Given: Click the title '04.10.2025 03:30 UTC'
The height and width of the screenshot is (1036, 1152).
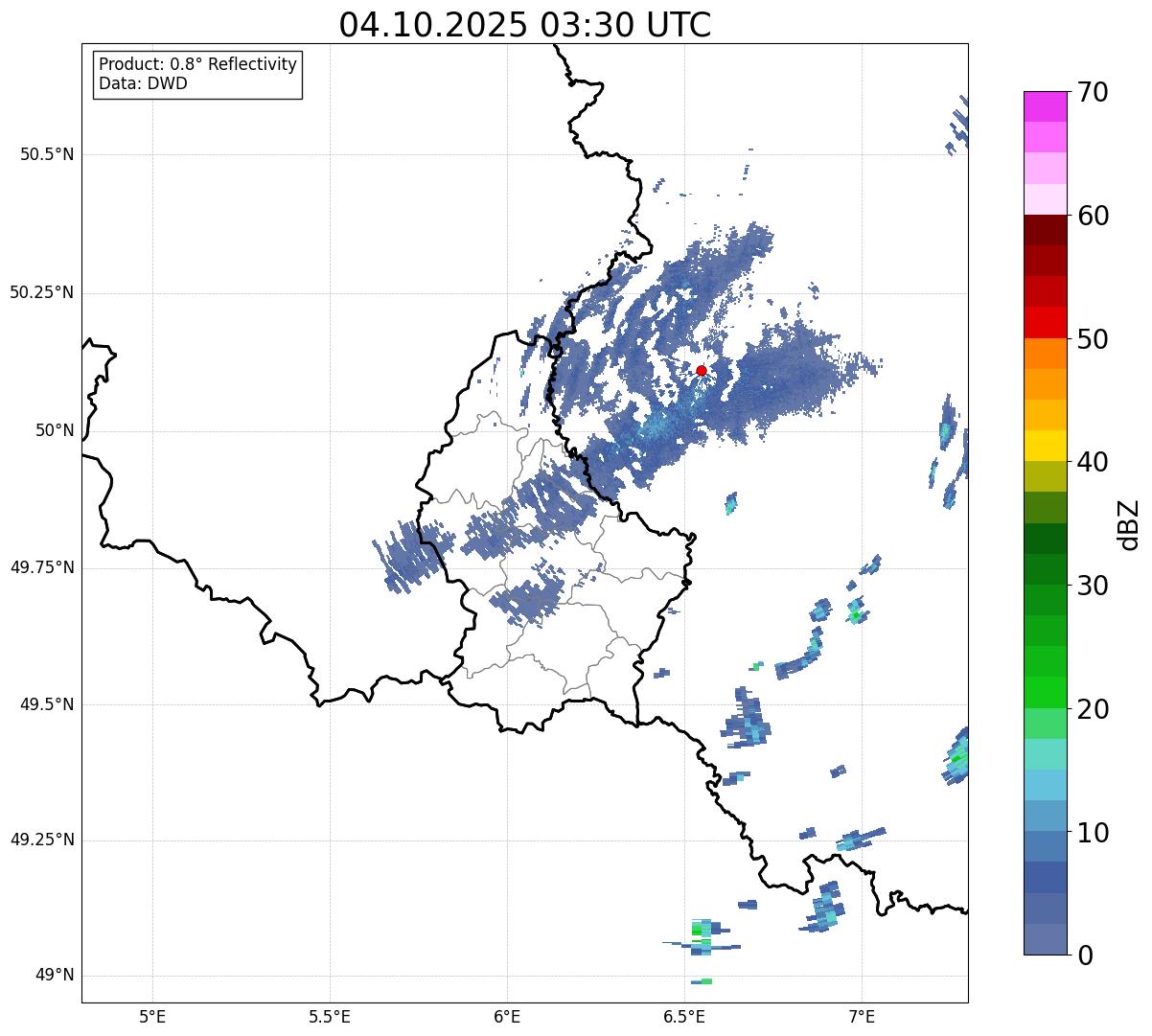Looking at the screenshot, I should pos(525,25).
